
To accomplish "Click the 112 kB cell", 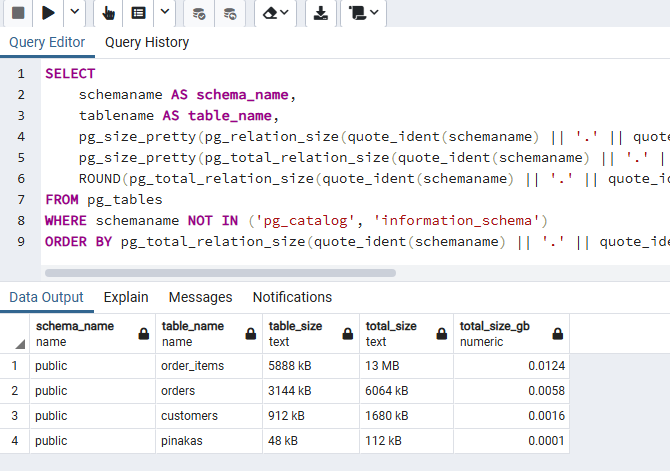I will [406, 441].
